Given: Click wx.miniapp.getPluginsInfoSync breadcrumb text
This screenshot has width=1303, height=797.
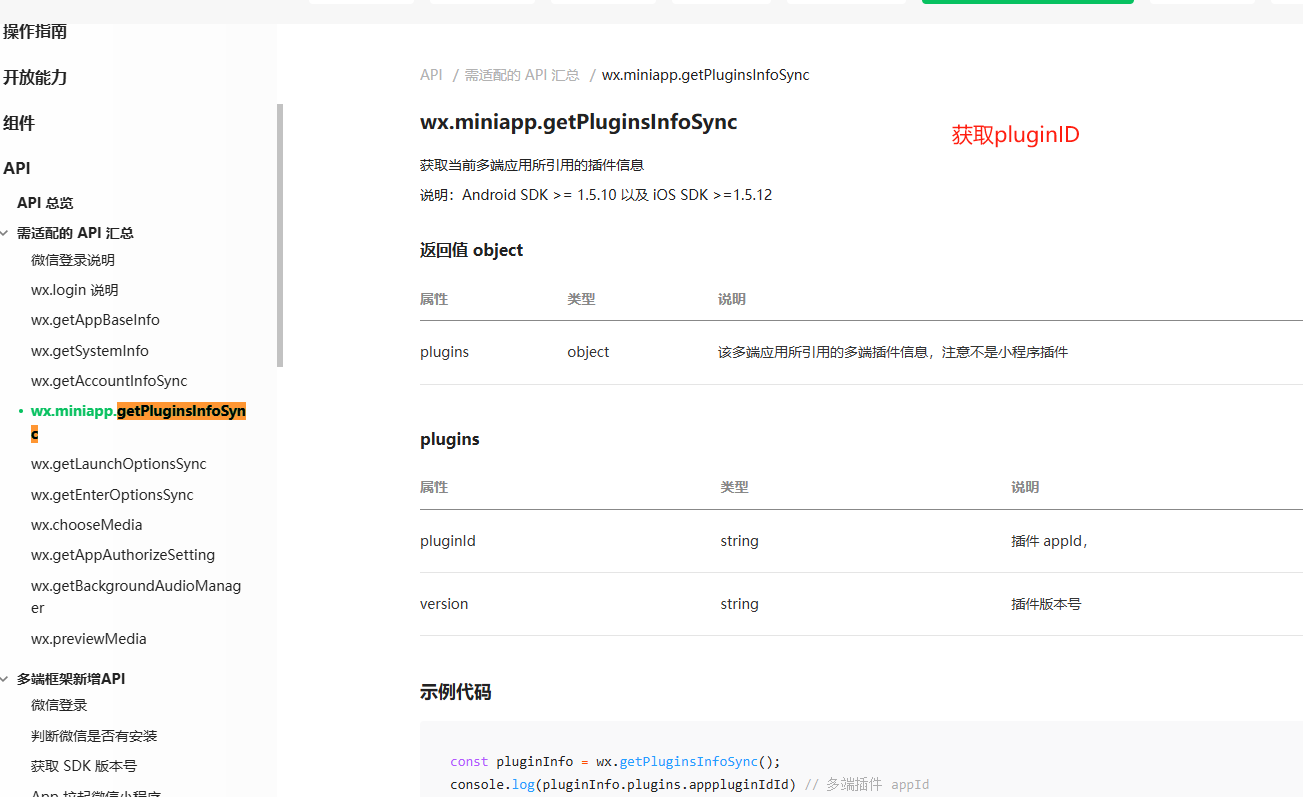Looking at the screenshot, I should 706,75.
